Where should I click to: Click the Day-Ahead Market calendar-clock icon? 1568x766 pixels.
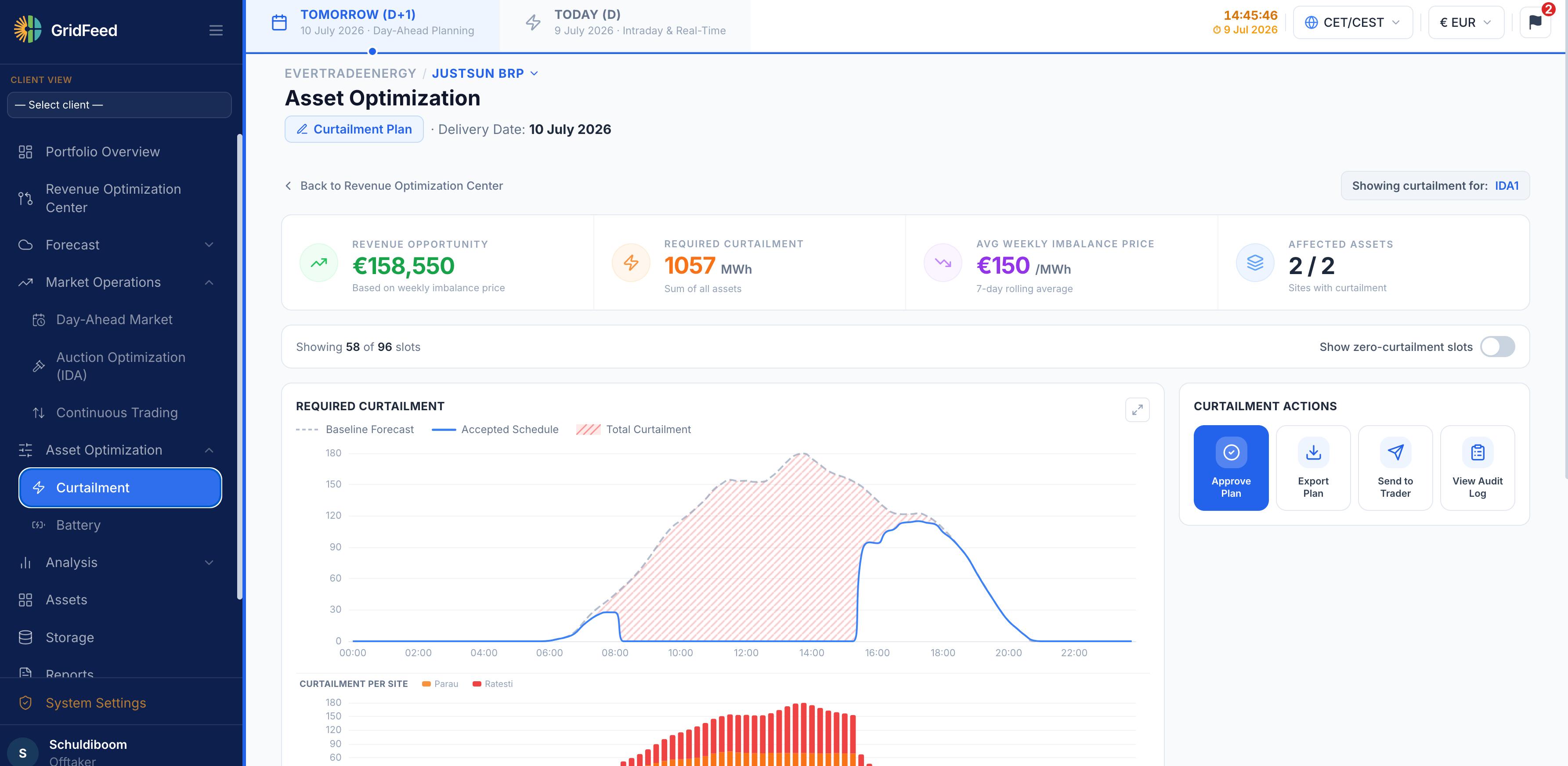38,320
